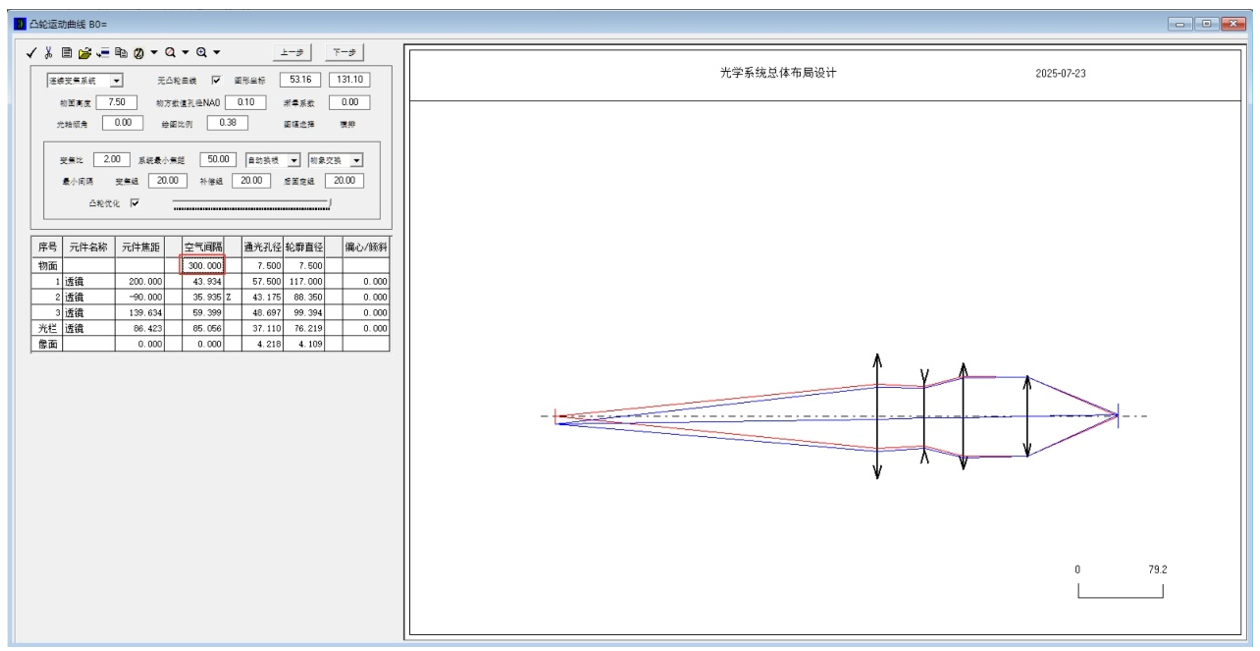The height and width of the screenshot is (651, 1260).
Task: Open the 自动换根 dropdown
Action: [294, 160]
